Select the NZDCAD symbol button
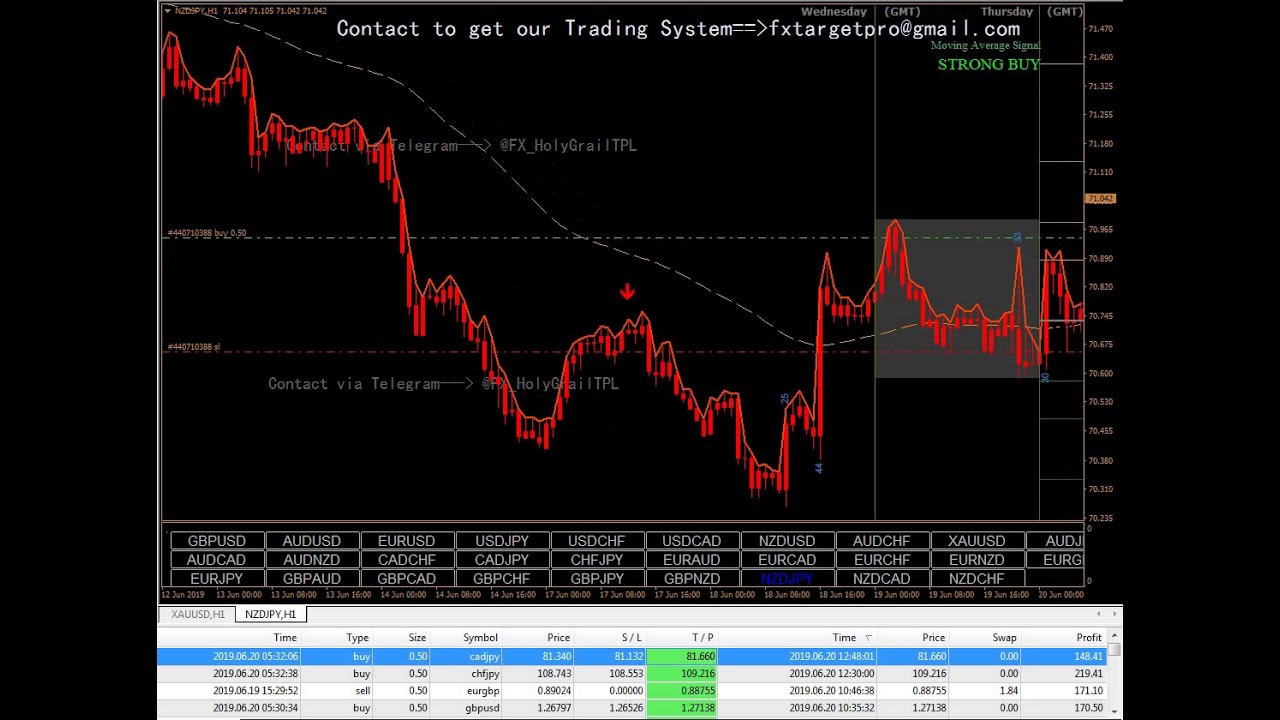1280x720 pixels. (x=881, y=579)
